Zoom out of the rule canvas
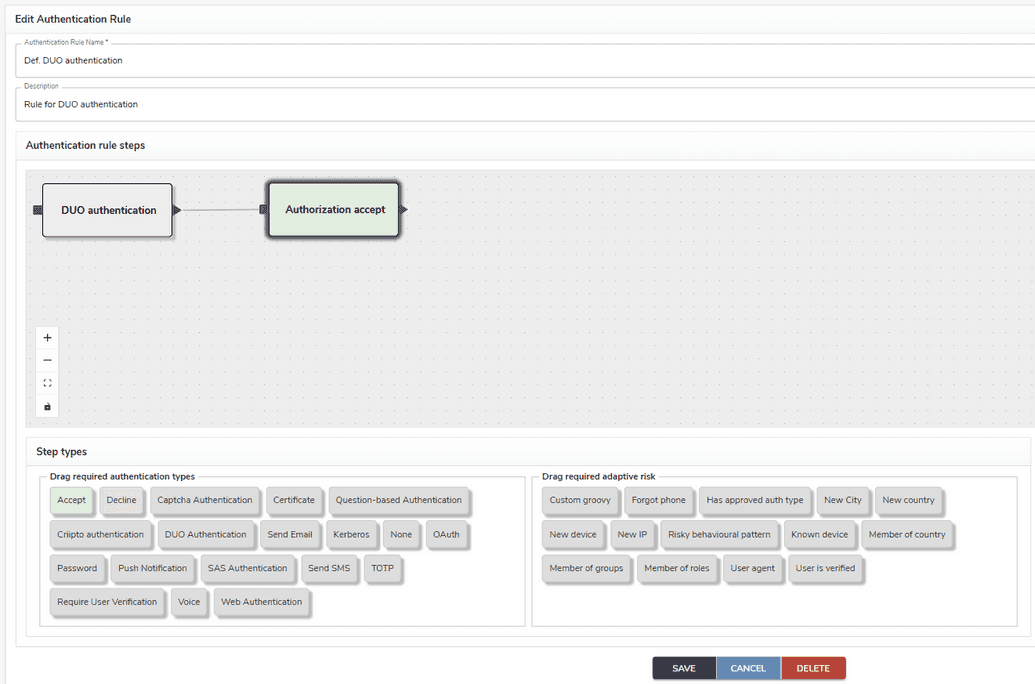The height and width of the screenshot is (684, 1035). [47, 360]
